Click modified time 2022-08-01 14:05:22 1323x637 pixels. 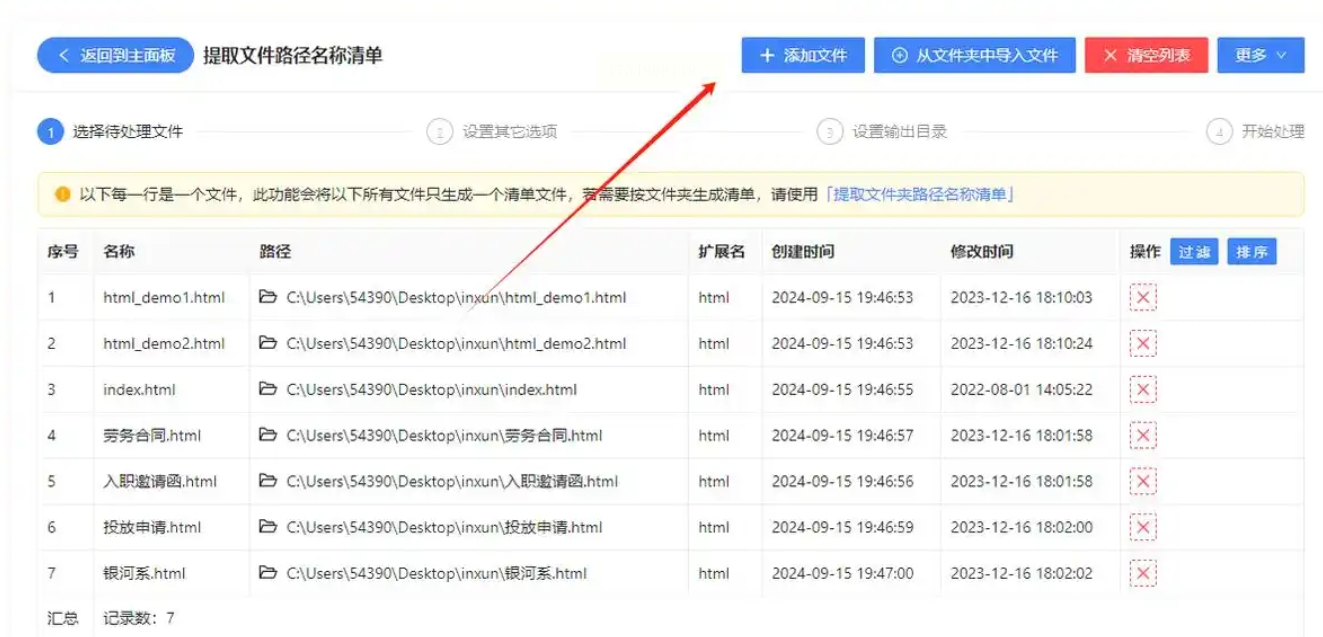click(1021, 389)
